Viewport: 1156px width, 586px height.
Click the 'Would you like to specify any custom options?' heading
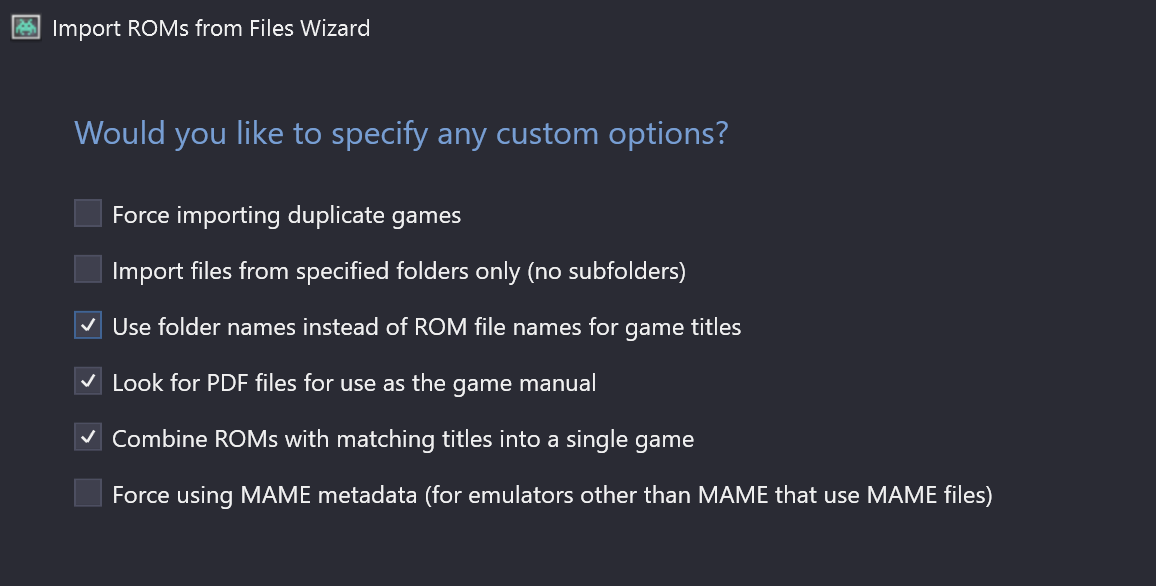pyautogui.click(x=401, y=133)
